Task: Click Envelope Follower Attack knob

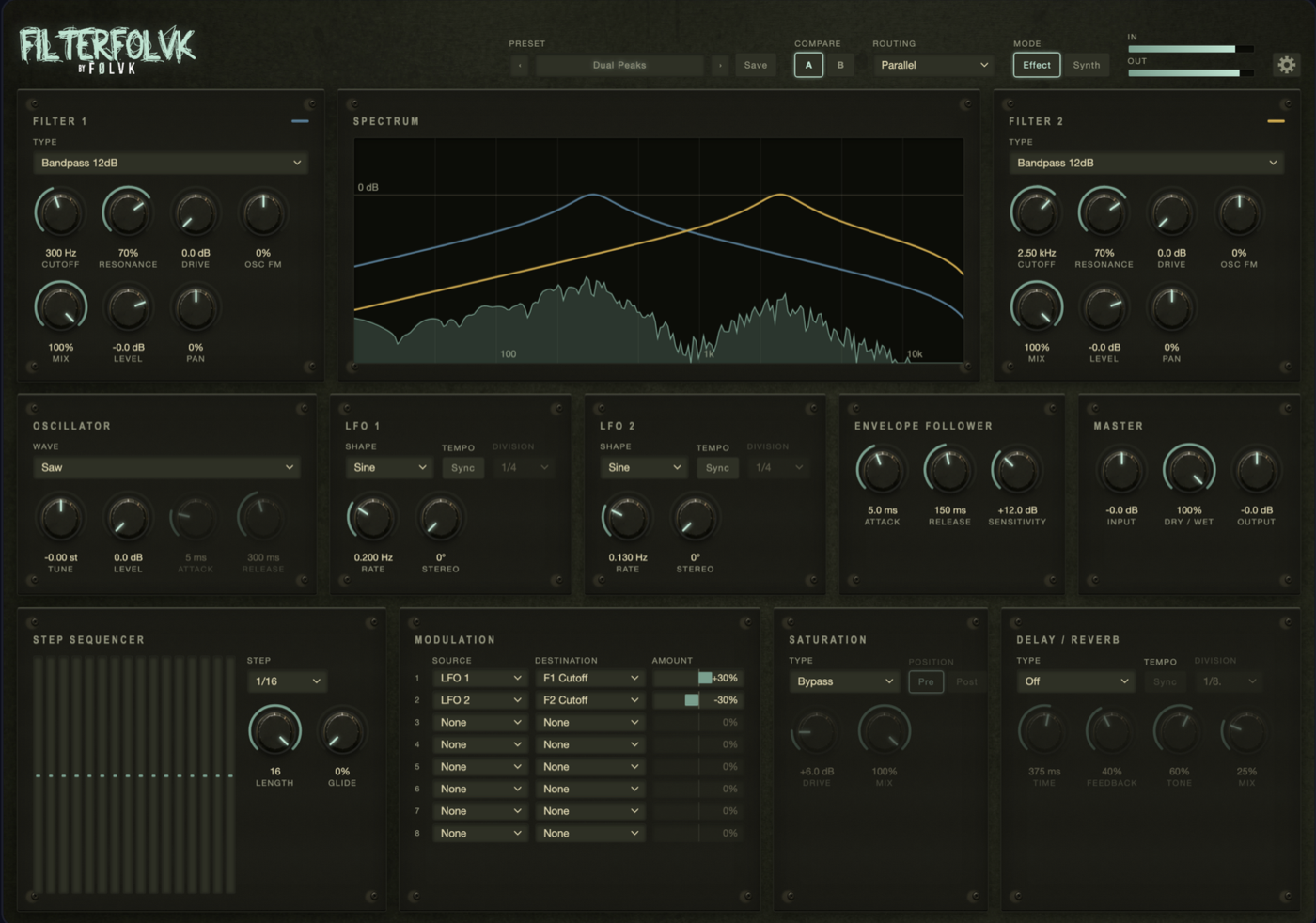Action: (882, 471)
